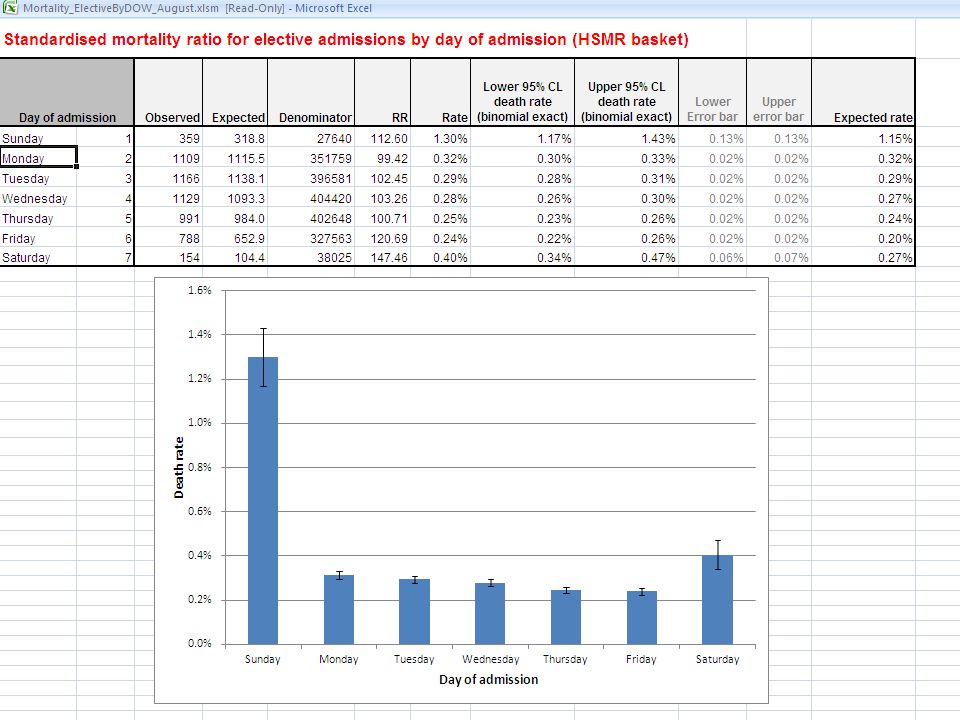Select the red title heading text
The width and height of the screenshot is (960, 720).
click(346, 39)
